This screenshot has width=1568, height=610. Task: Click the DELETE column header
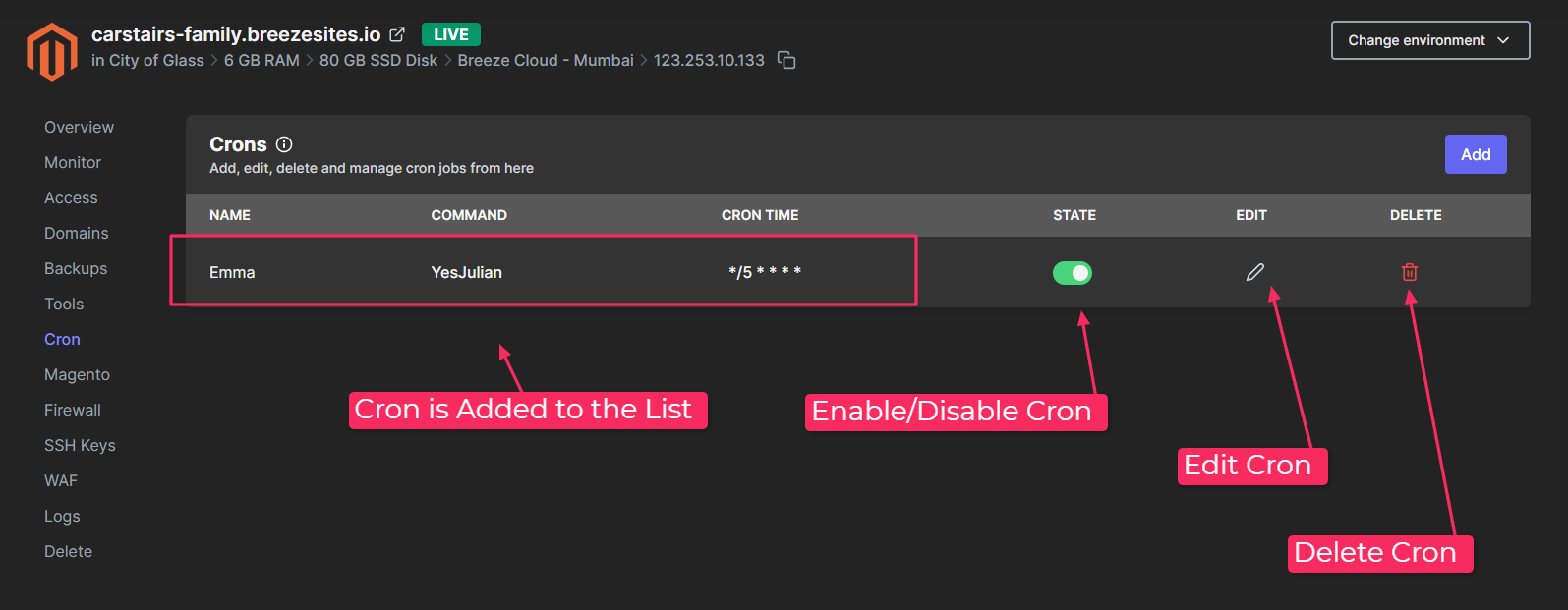pyautogui.click(x=1416, y=215)
